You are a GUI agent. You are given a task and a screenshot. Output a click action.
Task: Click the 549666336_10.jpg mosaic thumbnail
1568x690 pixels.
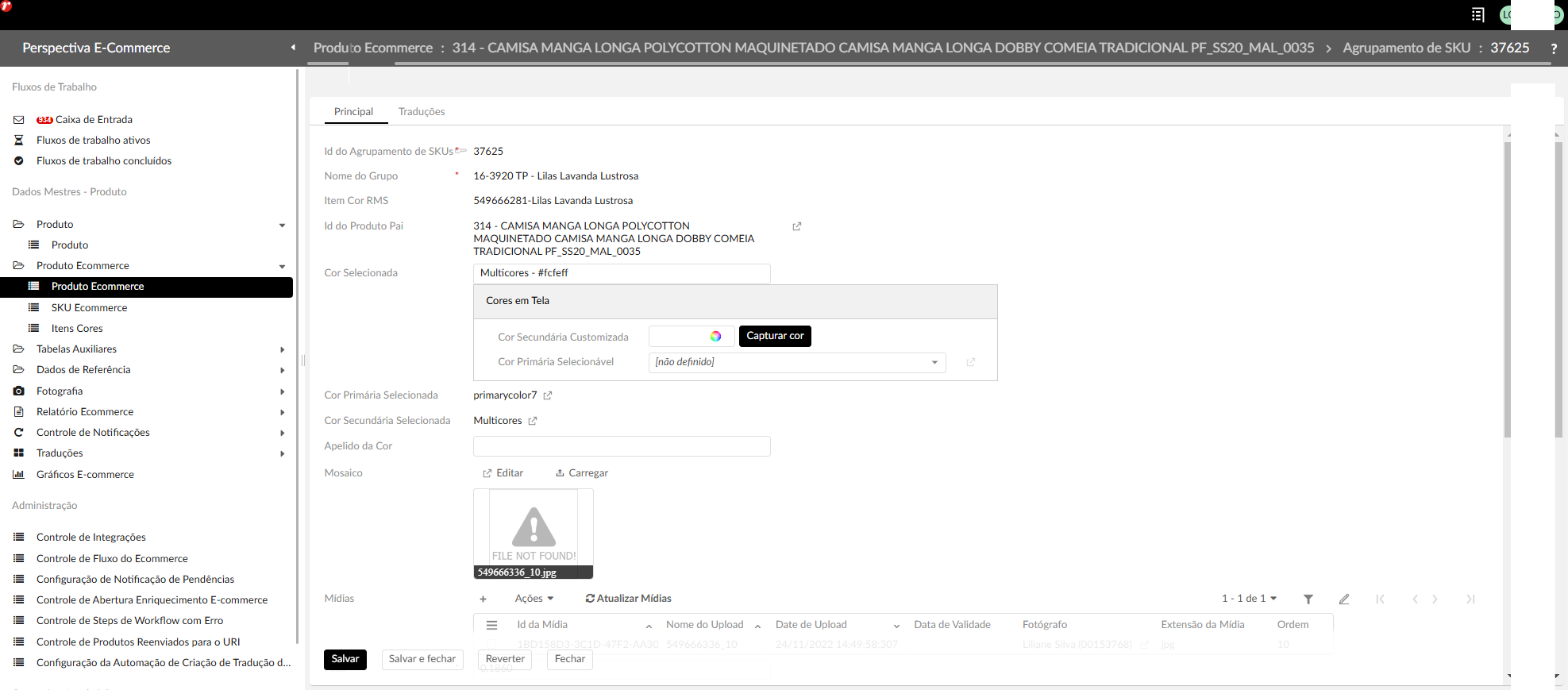[533, 533]
